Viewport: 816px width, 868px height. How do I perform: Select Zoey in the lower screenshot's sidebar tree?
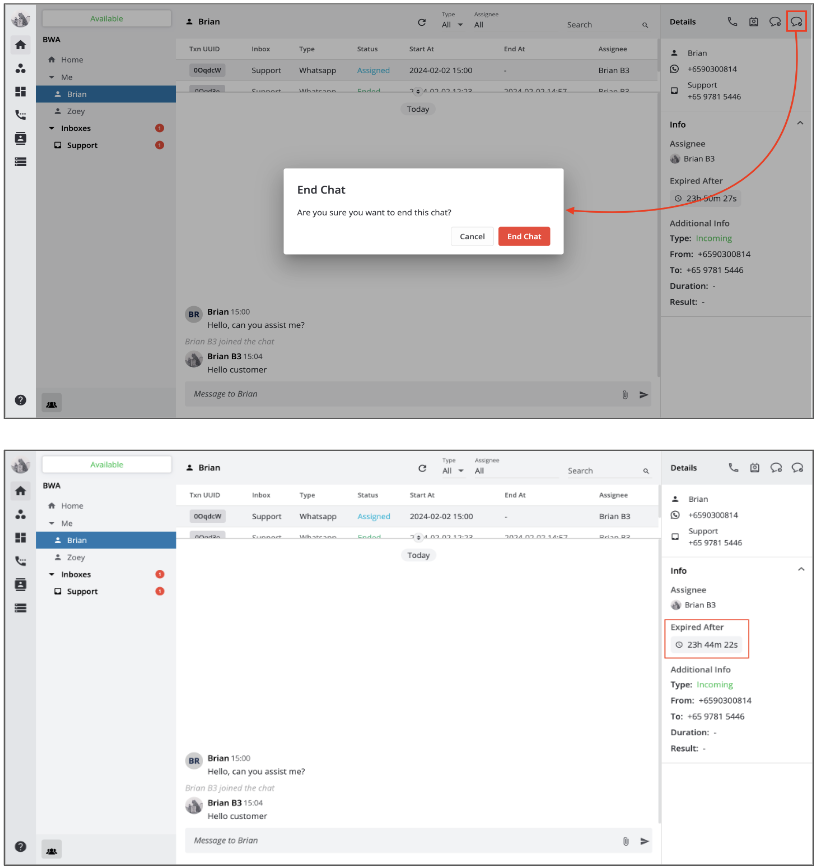point(76,557)
